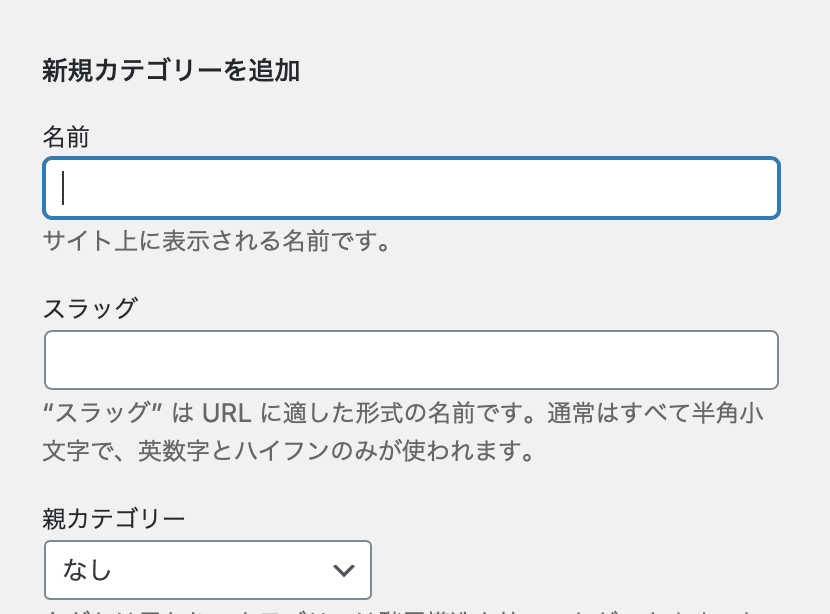Click the スラッグ field label
The height and width of the screenshot is (614, 830).
[x=90, y=309]
